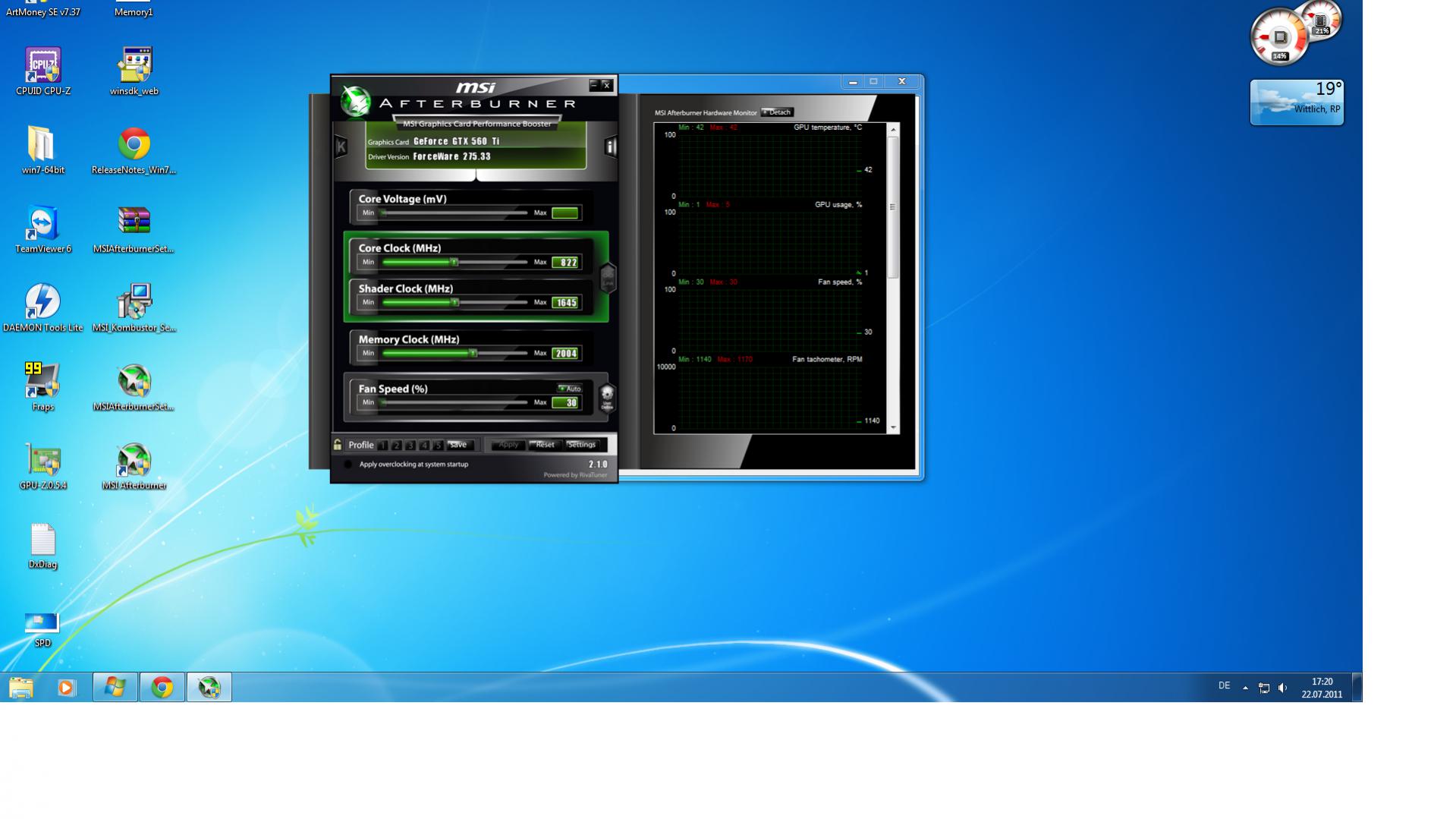Click the Chrome taskbar button
This screenshot has height=819, width=1456.
[x=162, y=688]
